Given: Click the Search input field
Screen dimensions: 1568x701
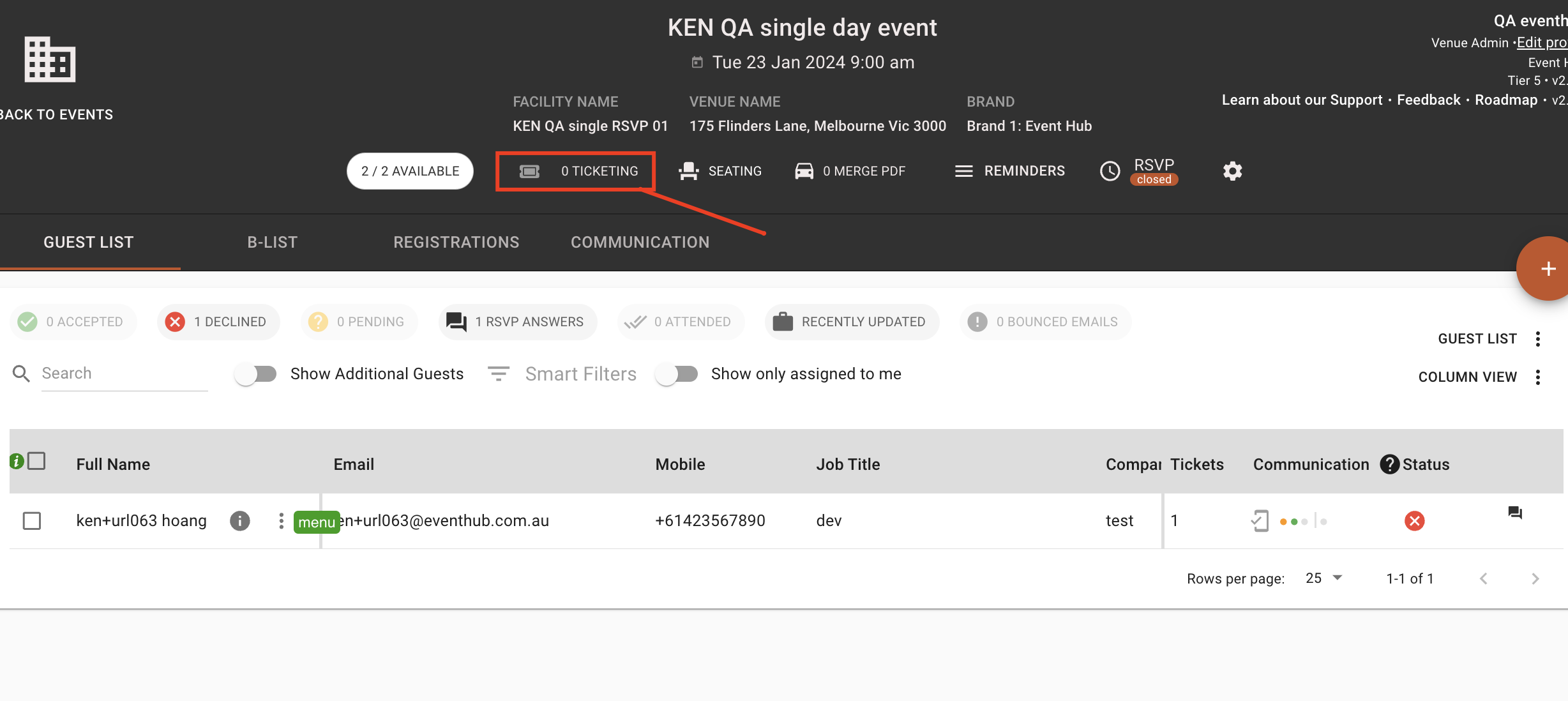Looking at the screenshot, I should click(124, 373).
